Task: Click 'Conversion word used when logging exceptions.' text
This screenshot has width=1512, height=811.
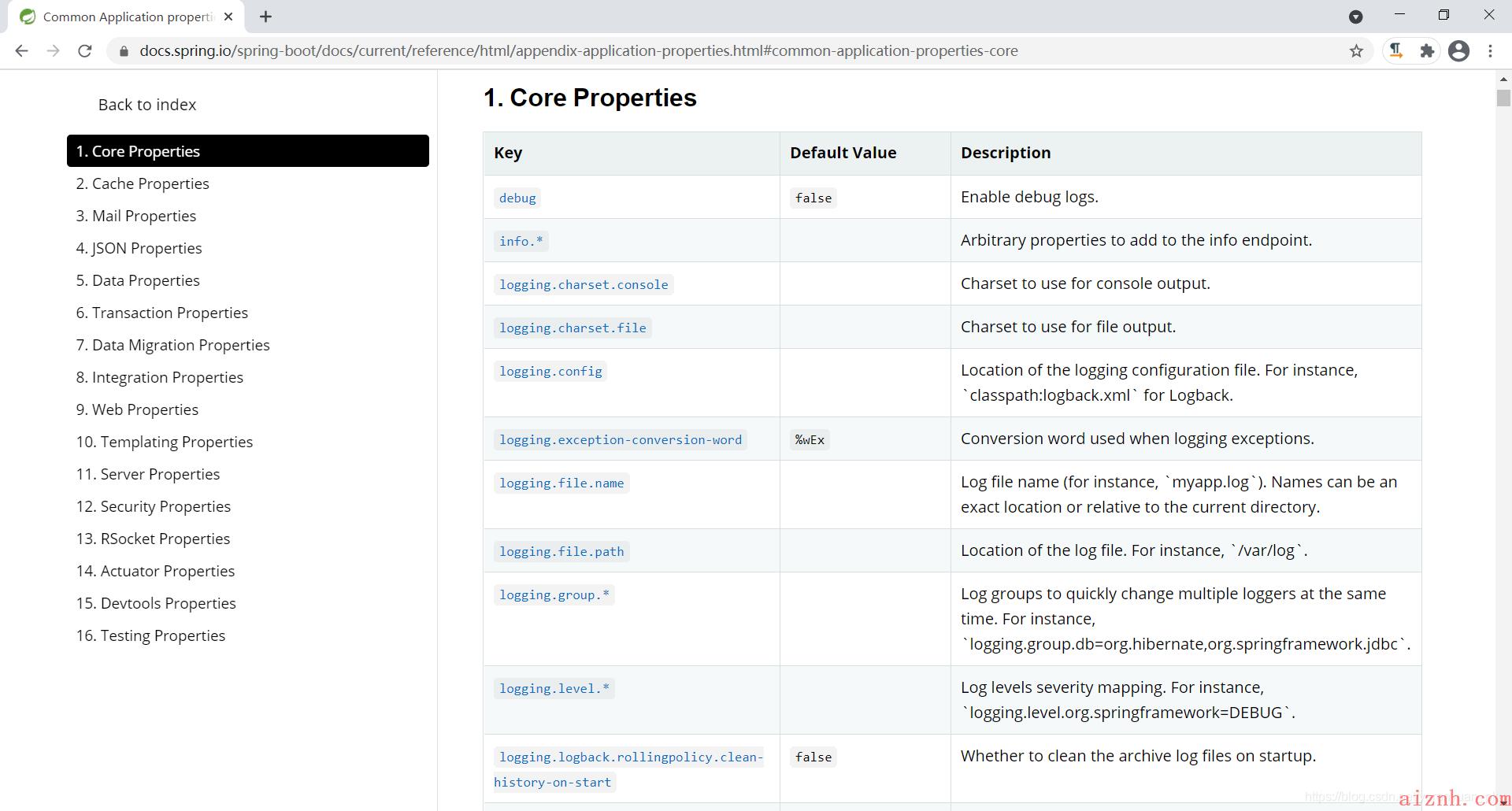Action: click(x=1137, y=439)
